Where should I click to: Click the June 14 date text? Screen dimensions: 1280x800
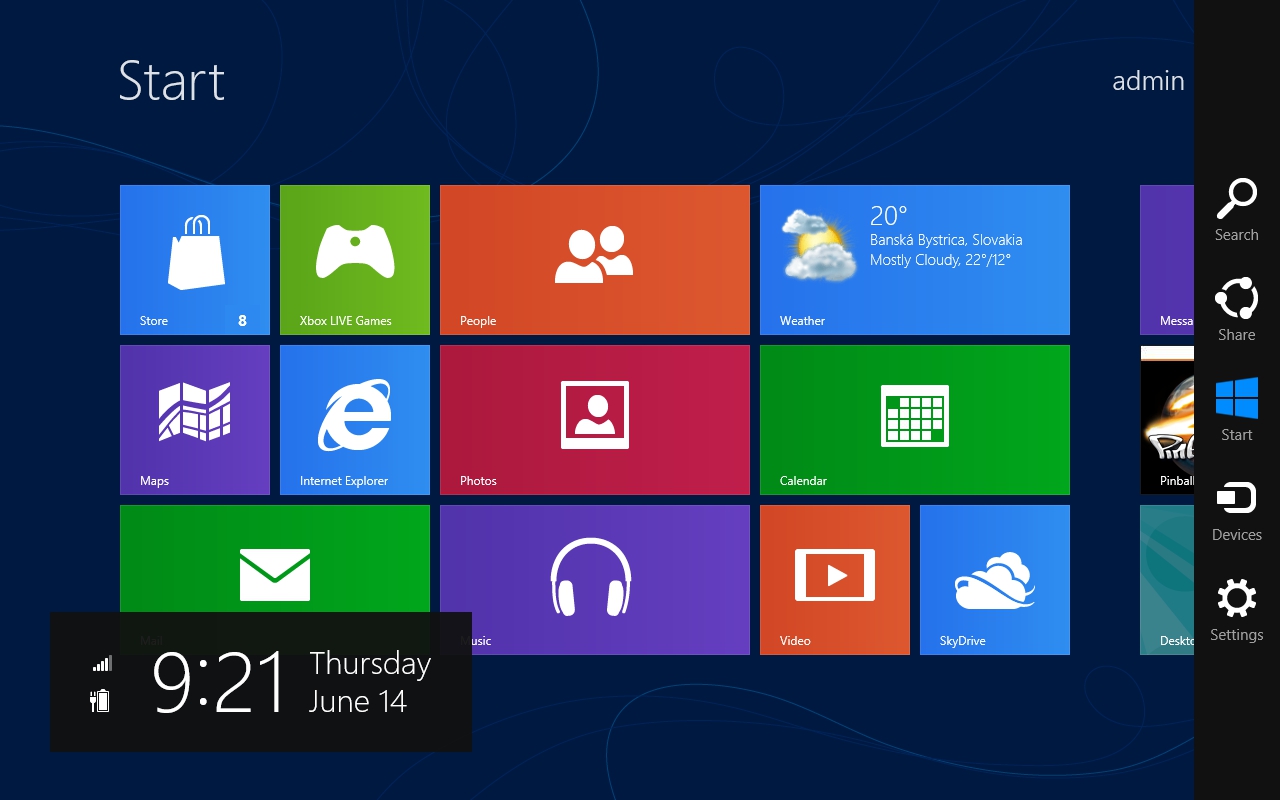[x=358, y=701]
